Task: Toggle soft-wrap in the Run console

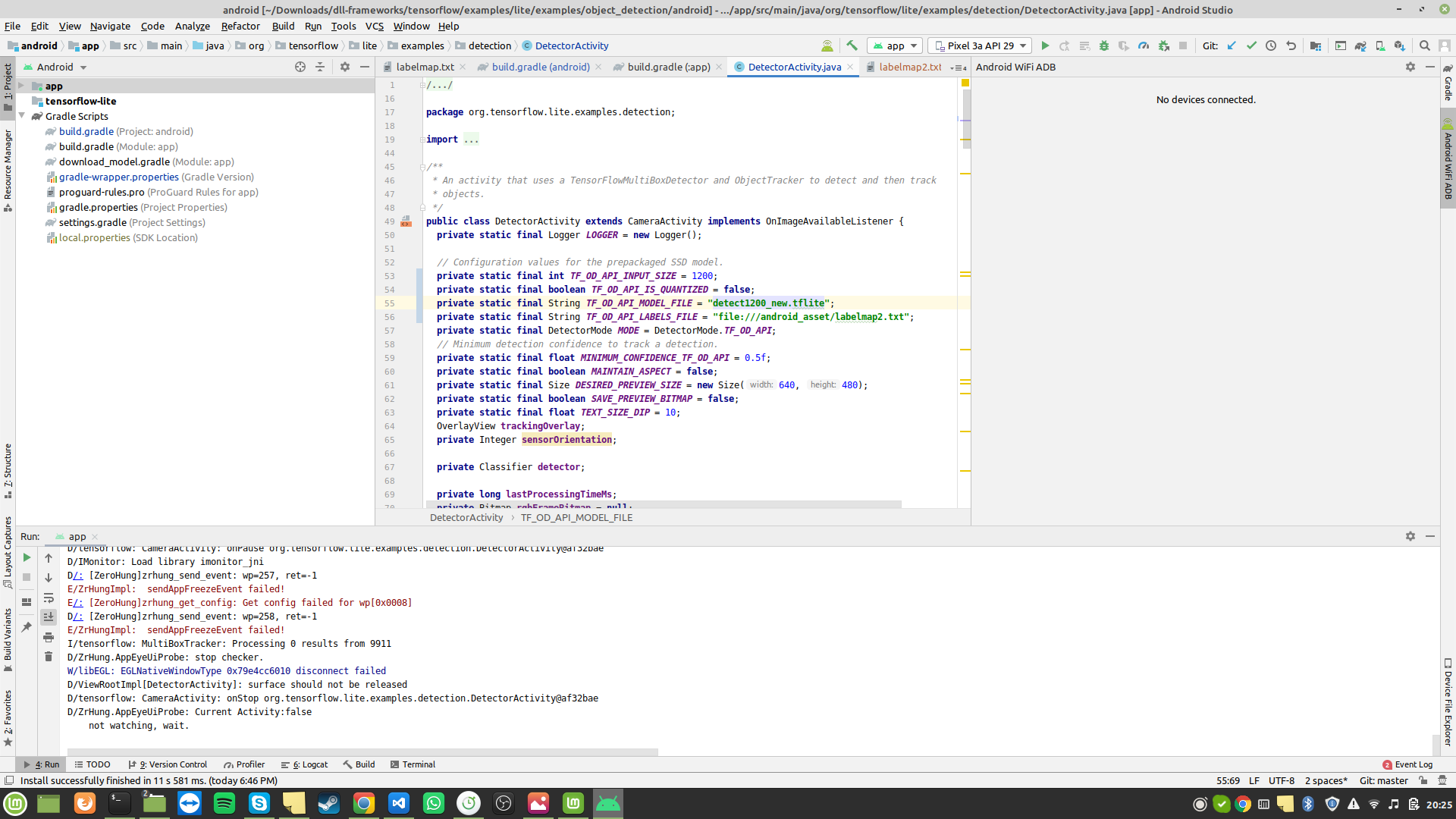Action: point(49,598)
